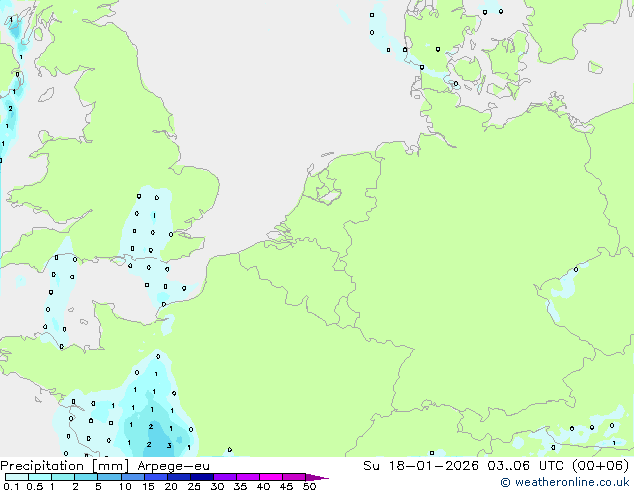Click the 'Precipitation [mm]' title text
Viewport: 634px width, 490px height.
(65, 466)
